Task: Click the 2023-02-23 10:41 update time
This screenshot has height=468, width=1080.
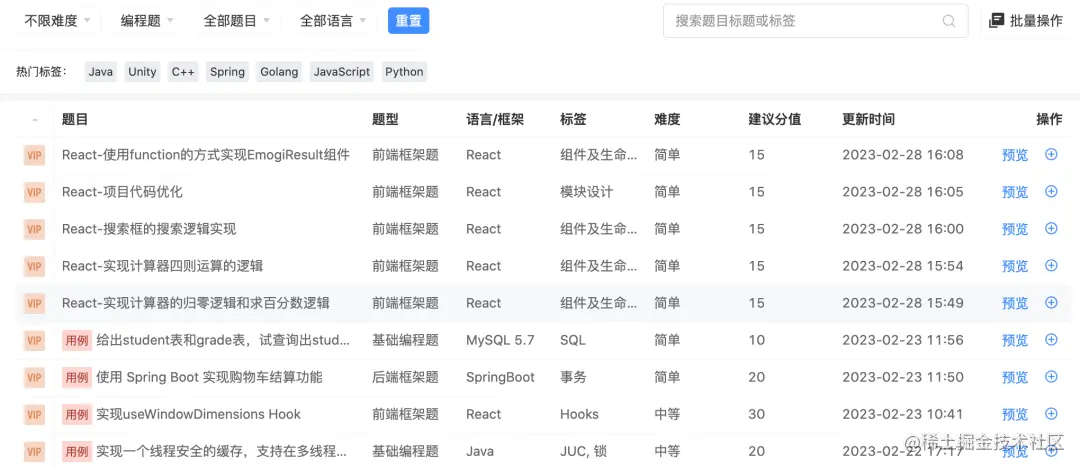Action: [x=903, y=414]
